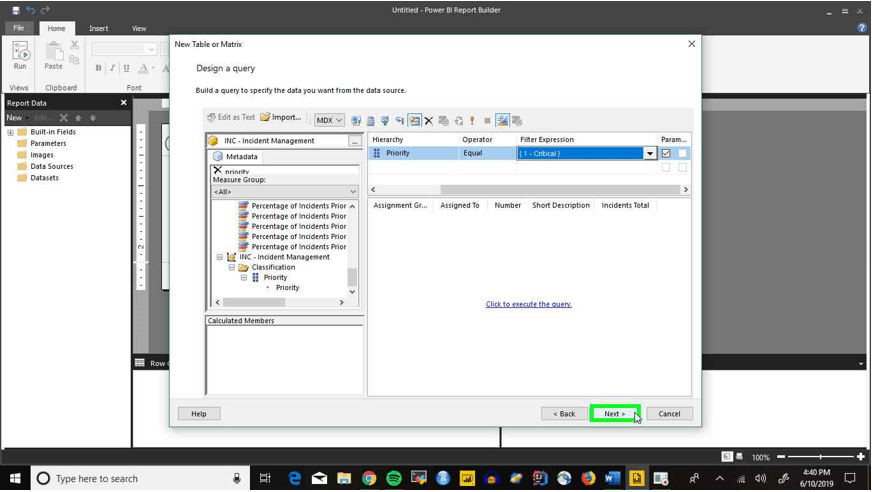872x492 pixels.
Task: Toggle the highlighted Show Aggregations toolbar icon
Action: [414, 121]
